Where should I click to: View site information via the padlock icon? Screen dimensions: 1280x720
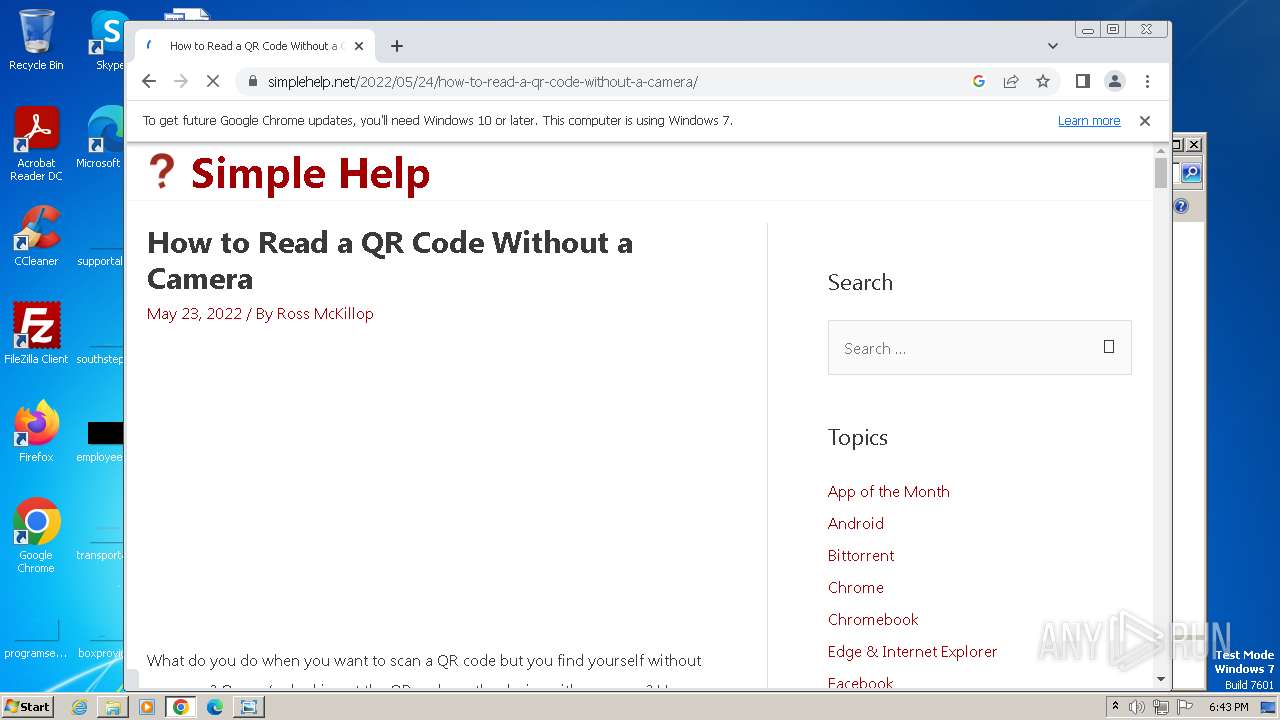252,81
